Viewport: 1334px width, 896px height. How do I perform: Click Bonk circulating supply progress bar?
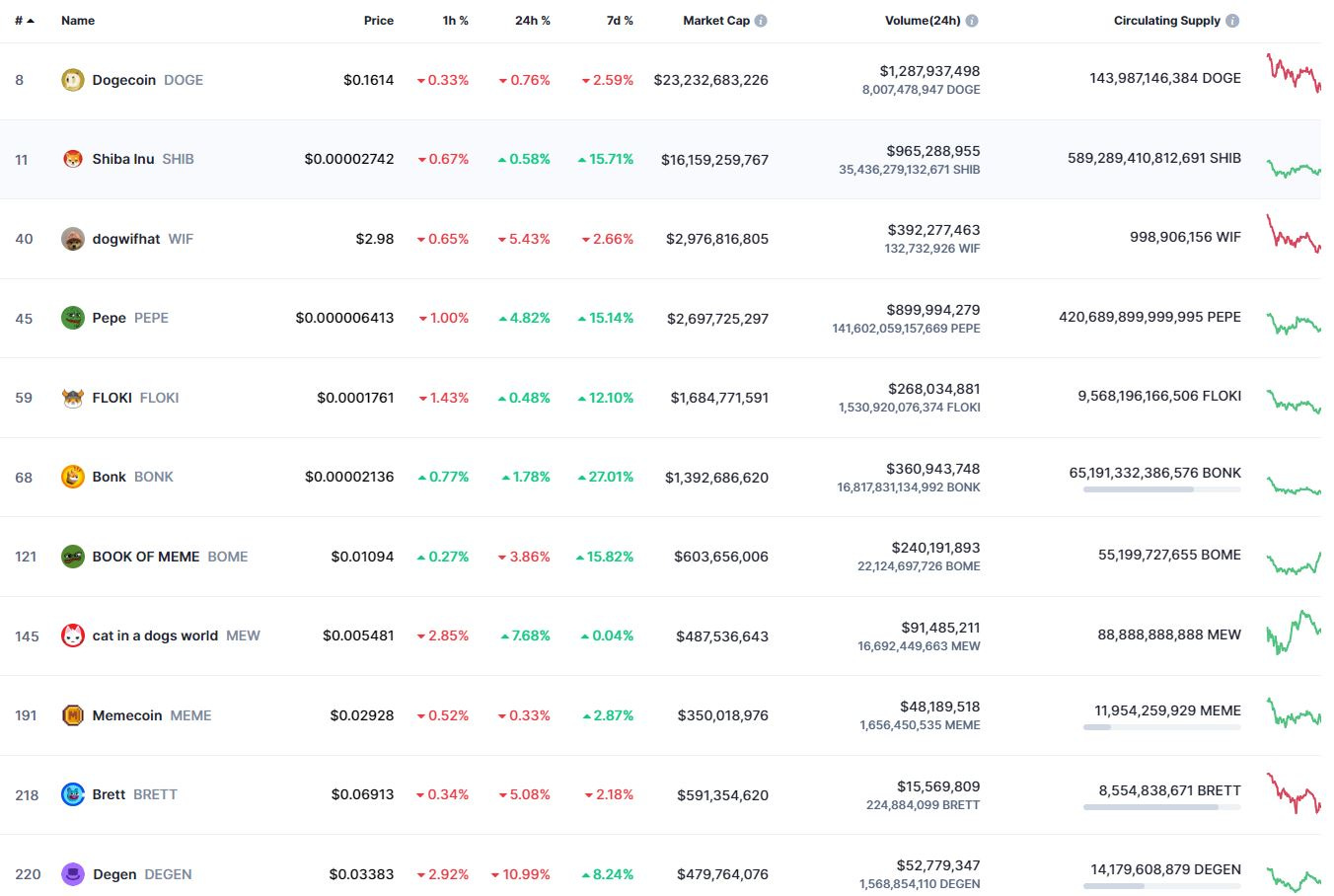[1162, 489]
